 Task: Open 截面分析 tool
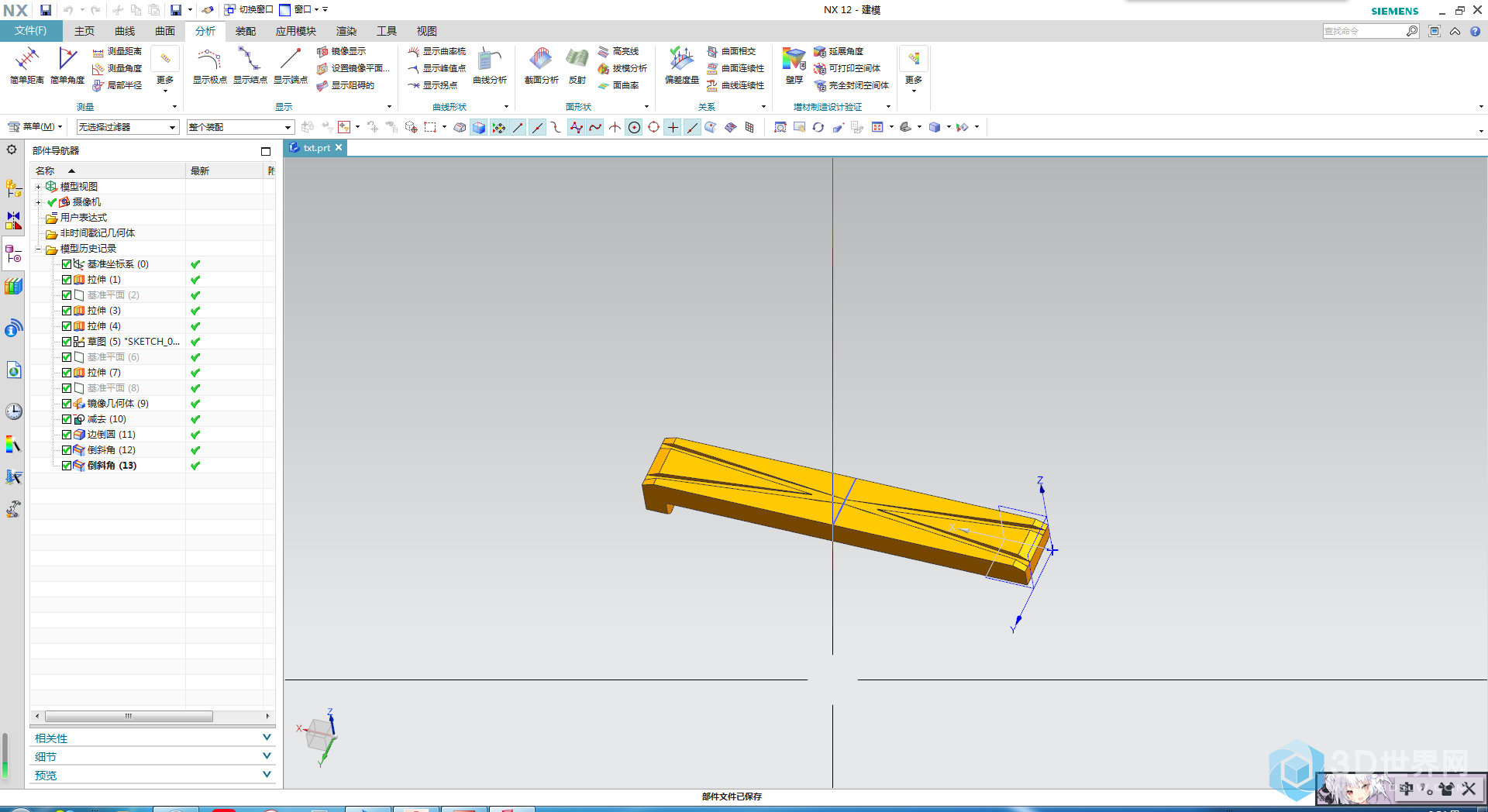541,65
